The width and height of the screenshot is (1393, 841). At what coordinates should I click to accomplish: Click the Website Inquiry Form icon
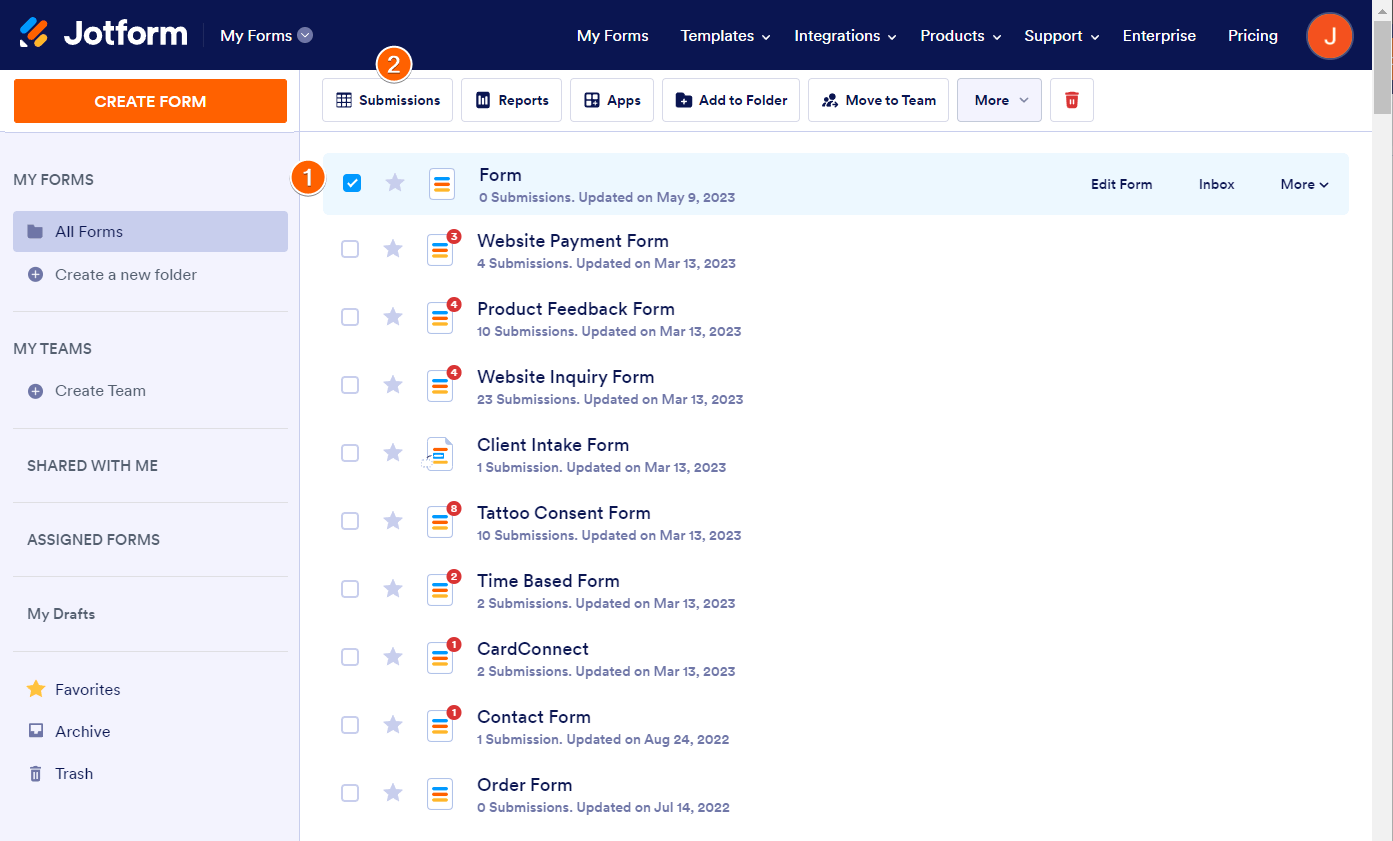440,386
